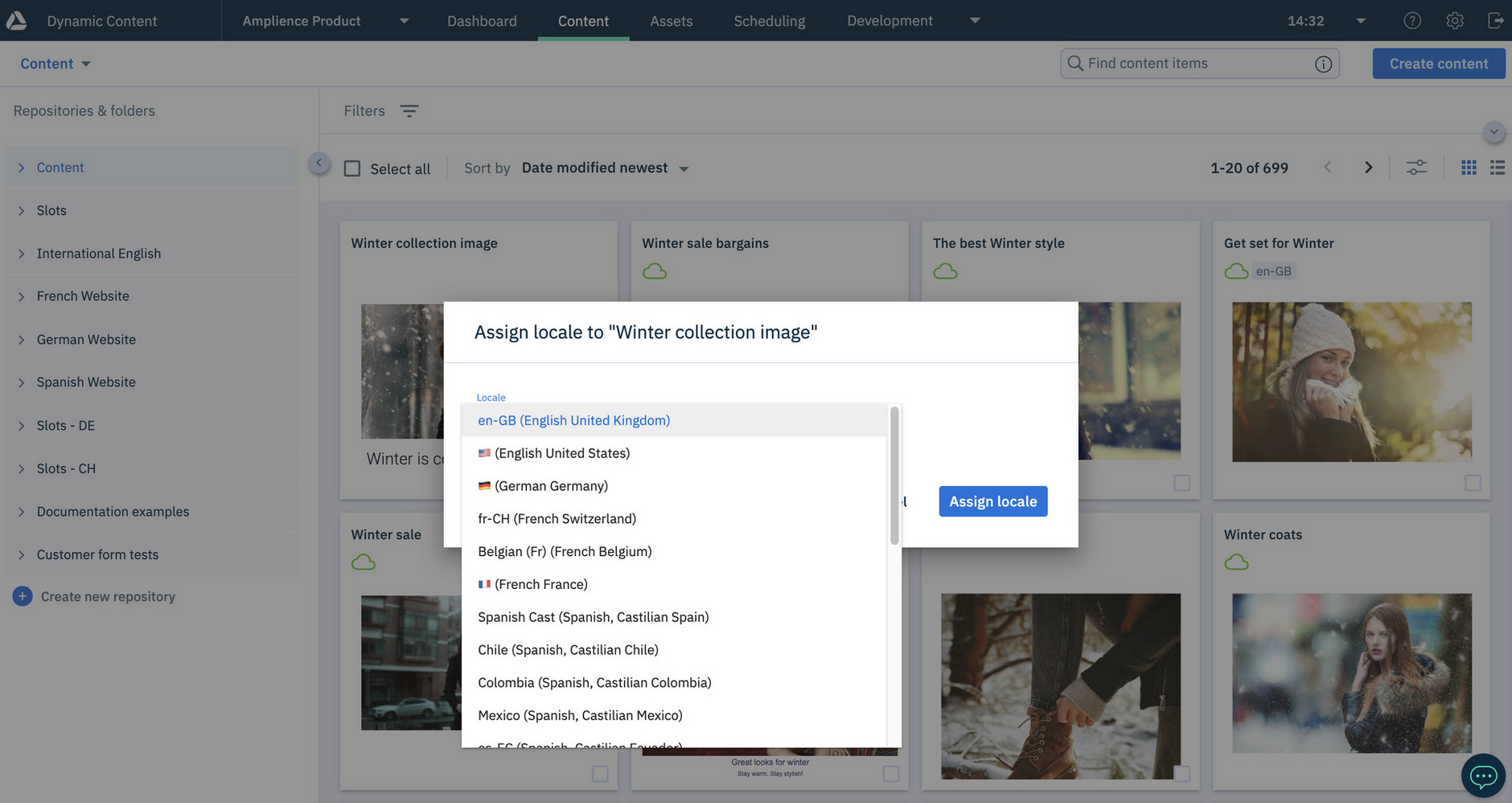The image size is (1512, 803).
Task: Expand the panel chevron under Filters bar
Action: [1494, 132]
